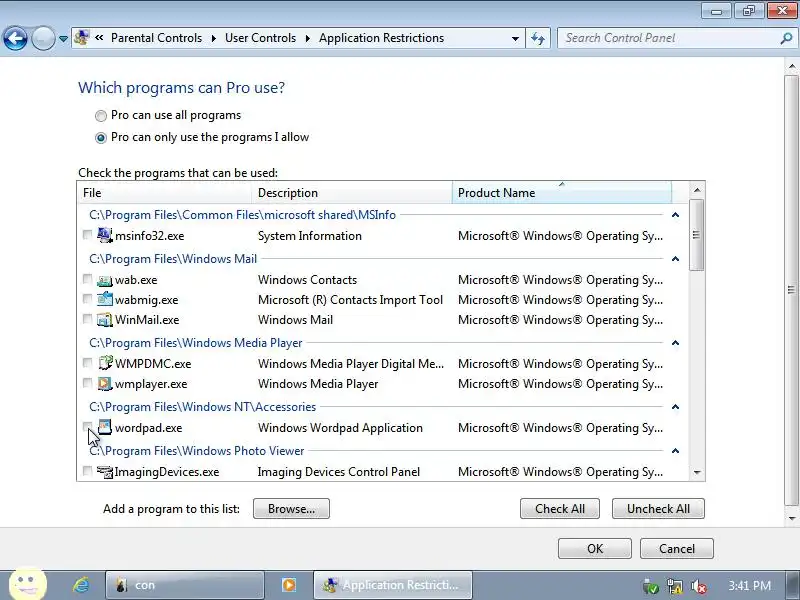Screen dimensions: 800x600
Task: Collapse the Common Files\MSInfo group
Action: coord(676,215)
